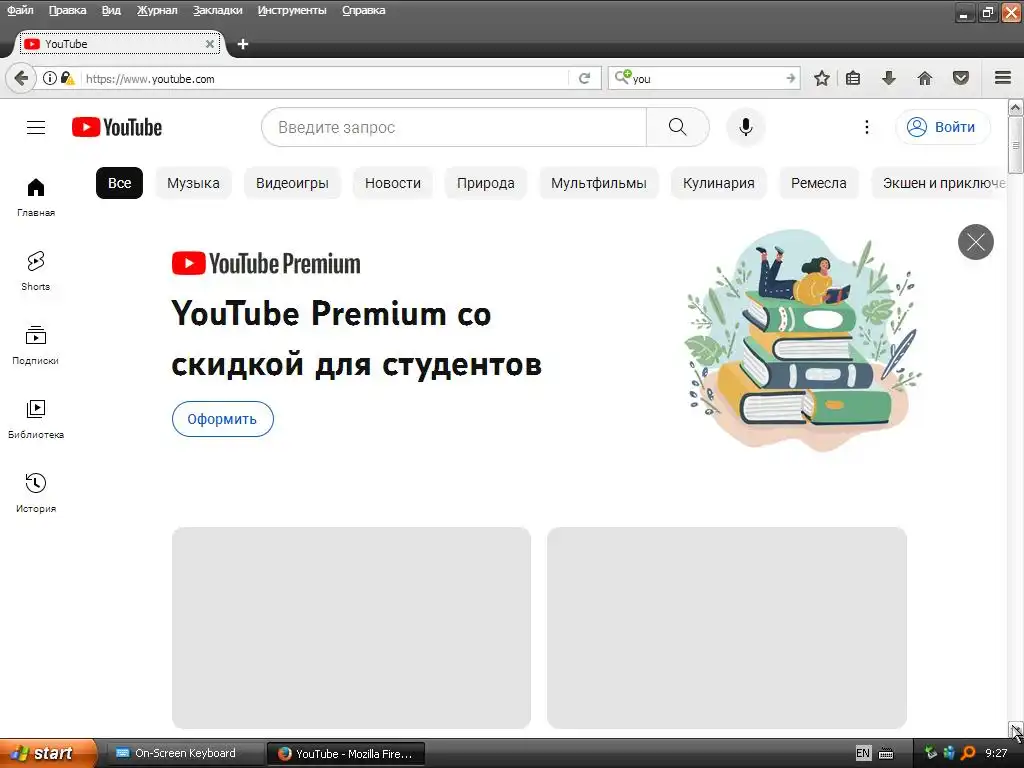Click the browser search box containing you

(705, 78)
